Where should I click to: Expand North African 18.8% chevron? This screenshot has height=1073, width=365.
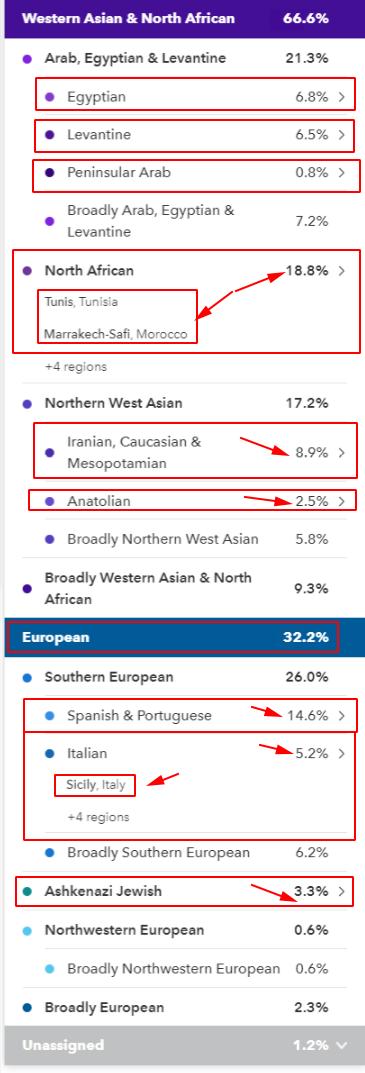pyautogui.click(x=342, y=271)
